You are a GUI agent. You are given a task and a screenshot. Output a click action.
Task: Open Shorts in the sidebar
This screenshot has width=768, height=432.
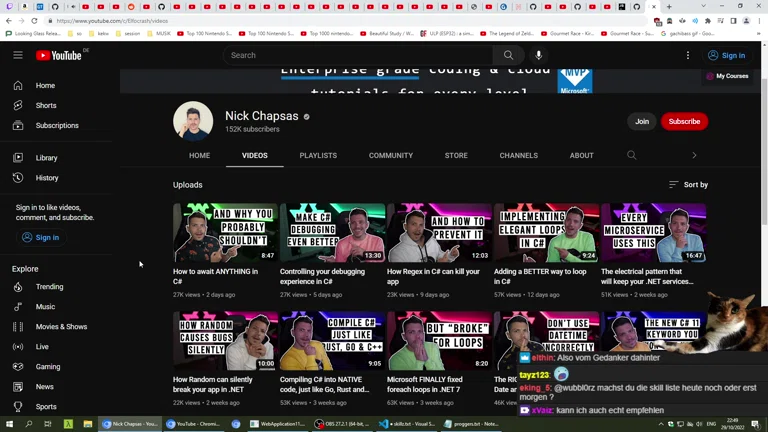(45, 105)
